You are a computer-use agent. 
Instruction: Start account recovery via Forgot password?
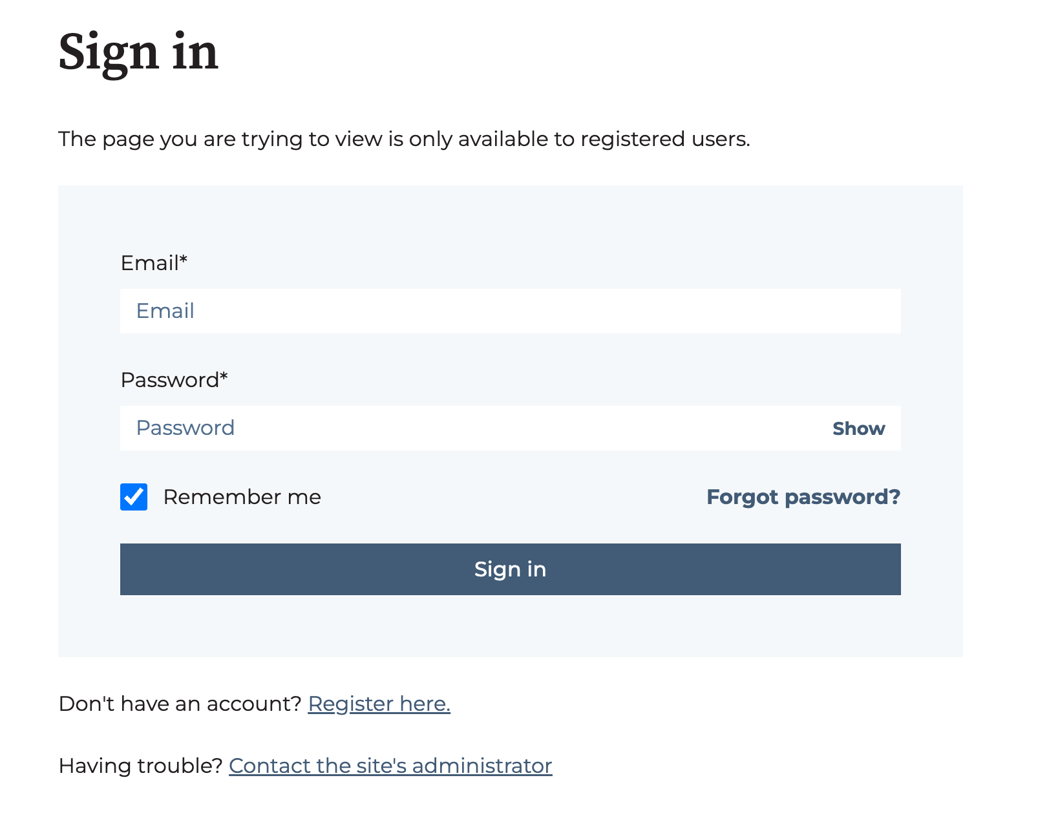[803, 496]
